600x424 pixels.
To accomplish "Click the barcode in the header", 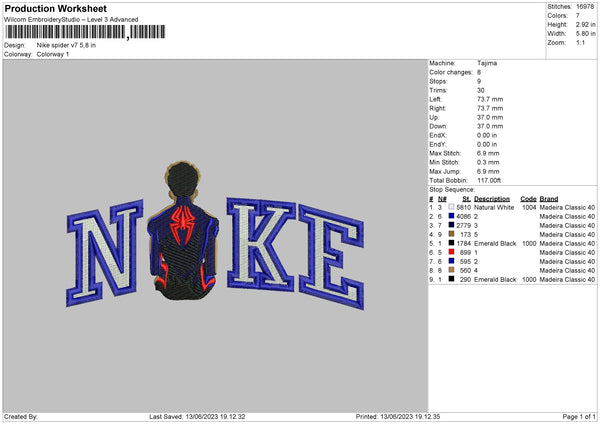I will (x=85, y=32).
